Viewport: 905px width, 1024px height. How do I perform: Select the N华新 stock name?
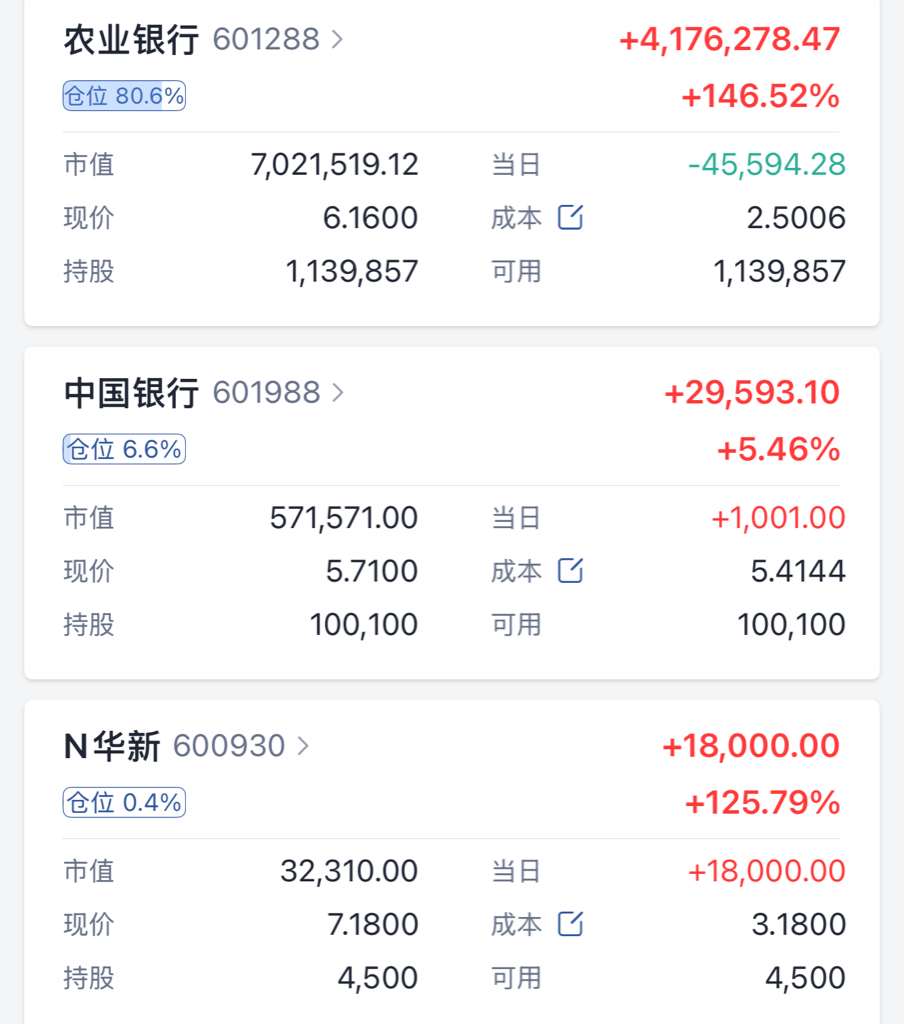click(112, 746)
